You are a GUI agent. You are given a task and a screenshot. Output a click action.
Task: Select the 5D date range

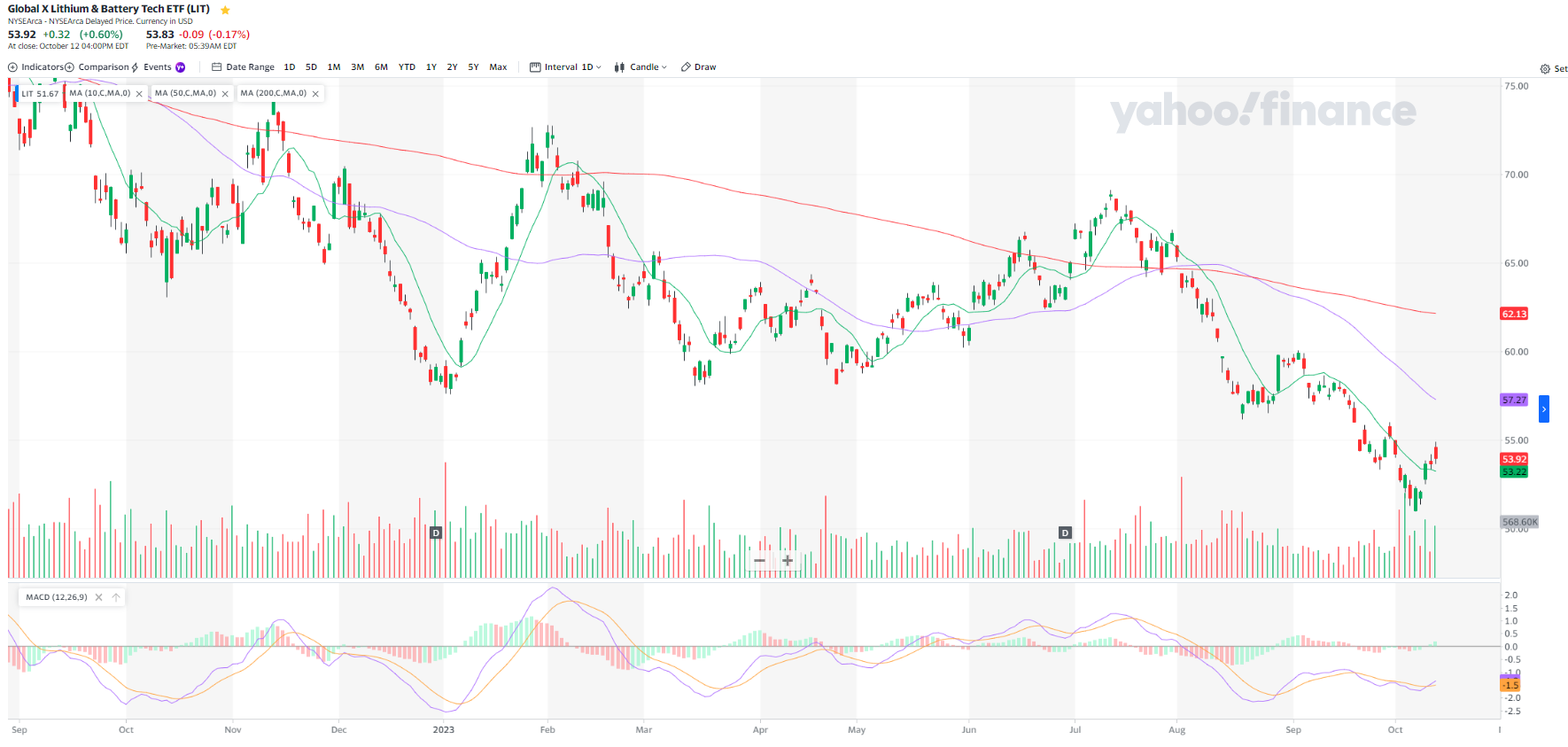pyautogui.click(x=311, y=67)
